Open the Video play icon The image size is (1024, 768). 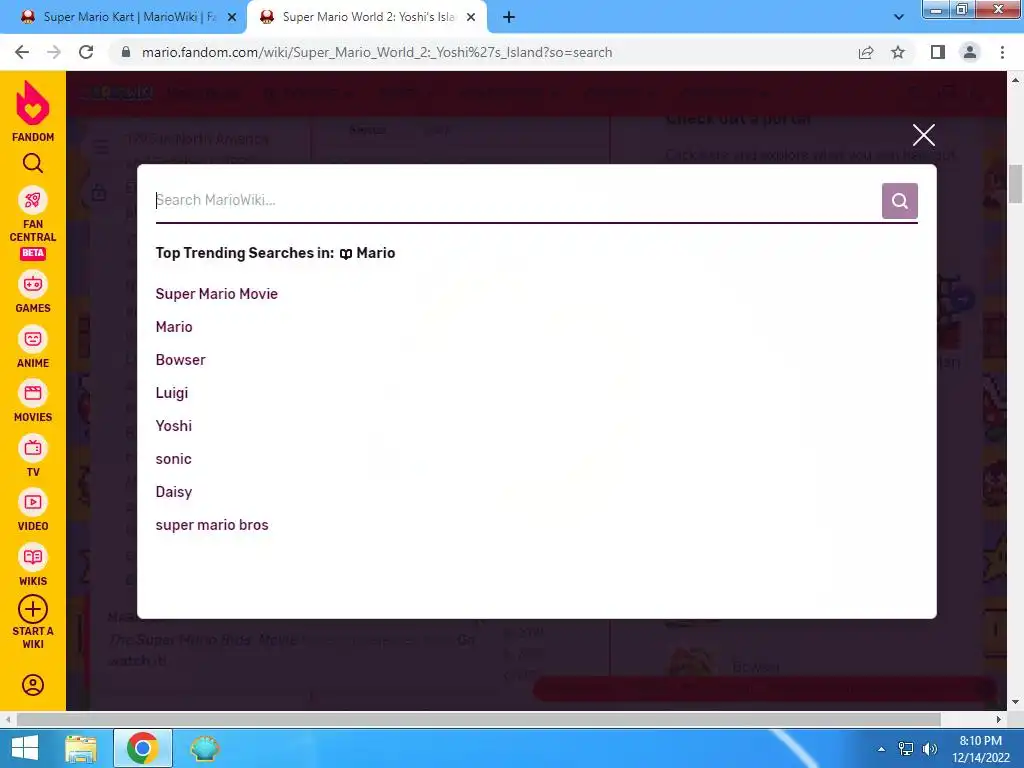tap(33, 502)
